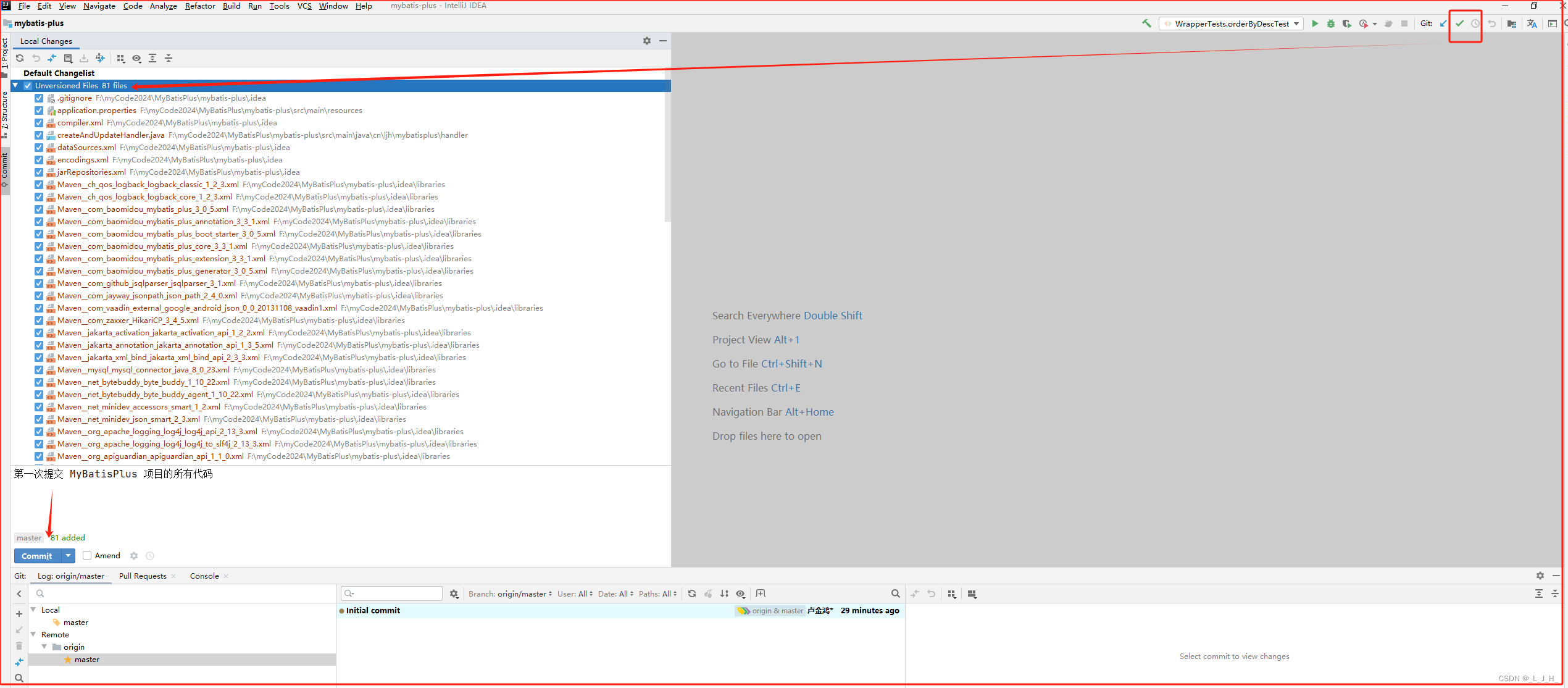Uncheck jarRepositories.xml checkbox
This screenshot has height=688, width=1568.
tap(39, 172)
